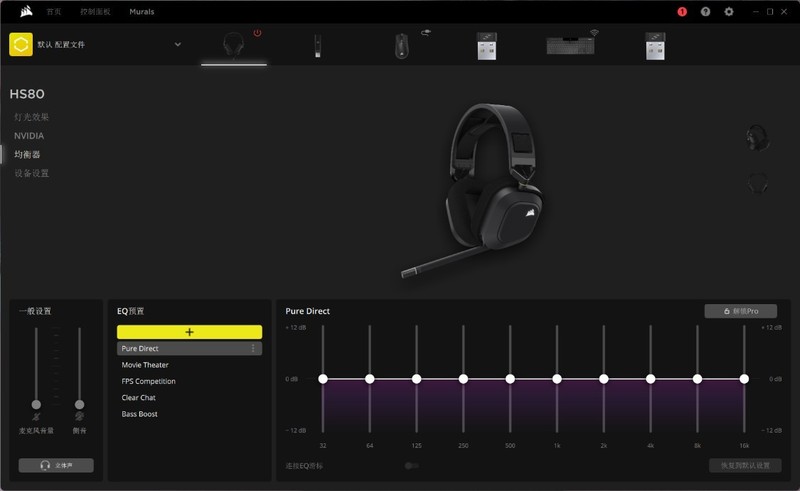Select the Movie Theater preset
Viewport: 800px width, 491px height.
click(145, 365)
